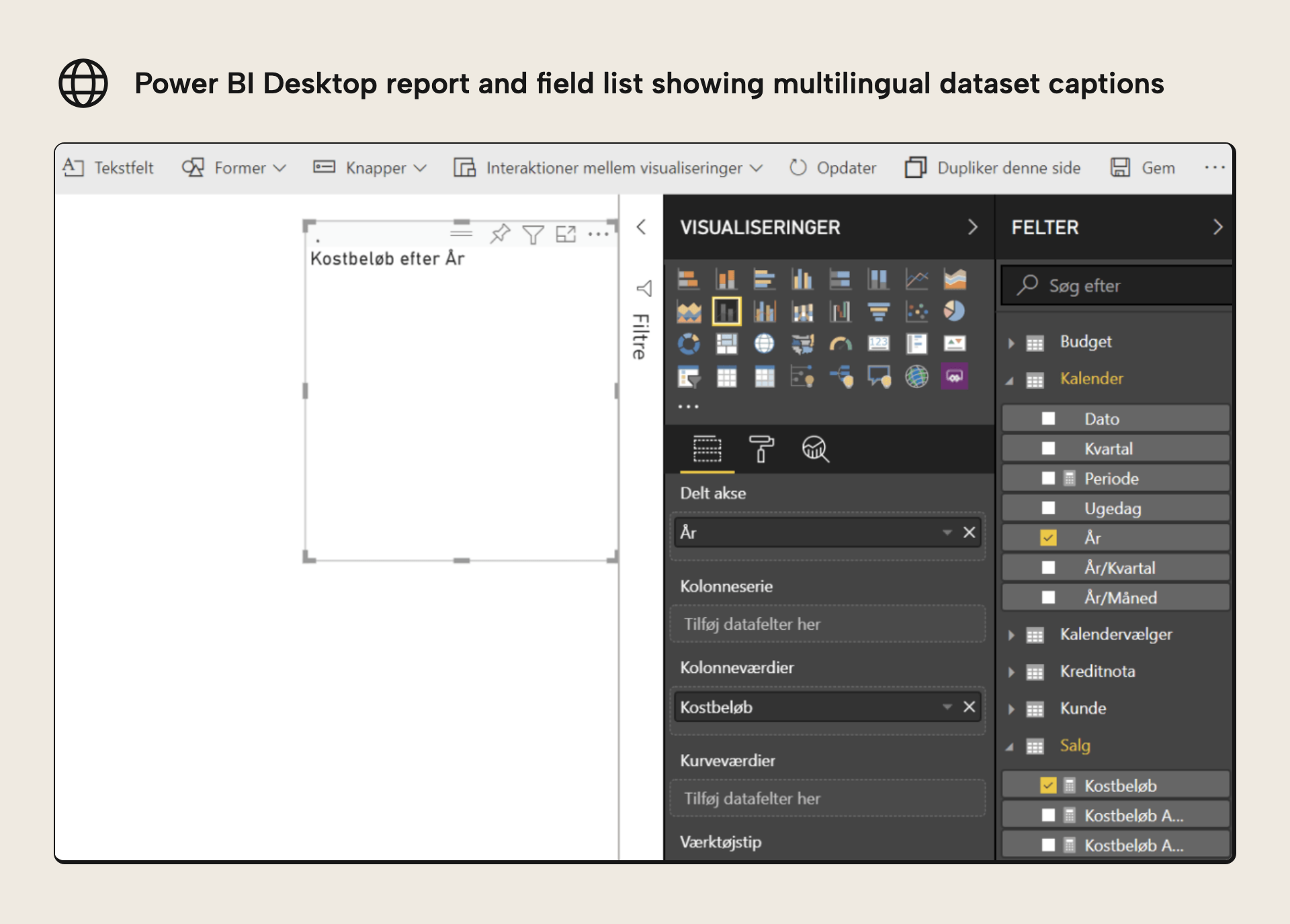Select the funnel chart visualization
This screenshot has height=924, width=1290.
pos(879,311)
